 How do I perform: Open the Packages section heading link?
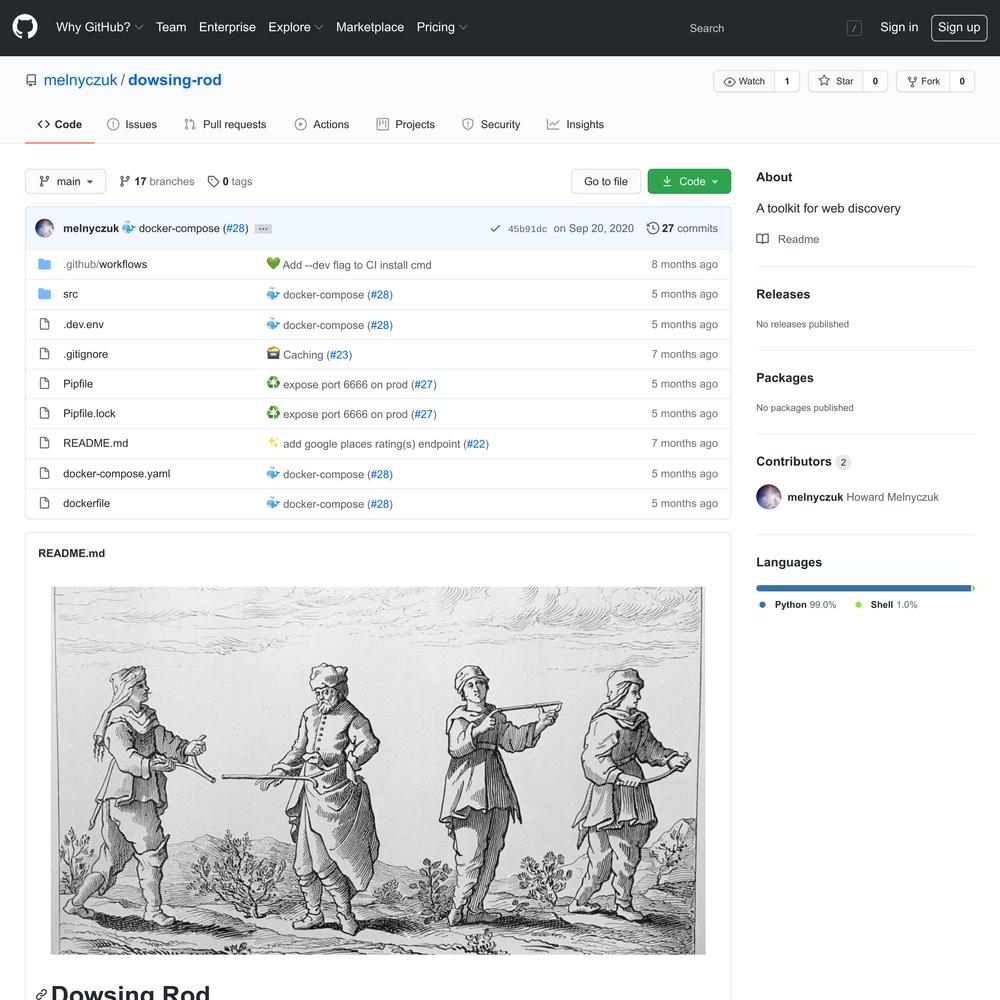pos(785,378)
